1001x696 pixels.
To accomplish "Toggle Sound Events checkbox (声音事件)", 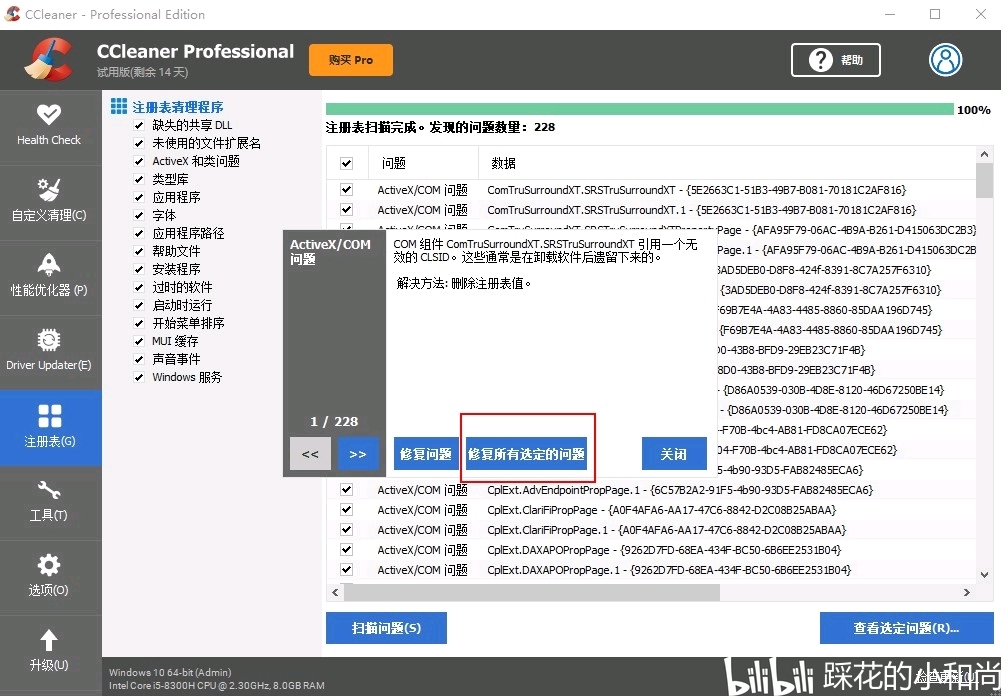I will click(x=139, y=359).
